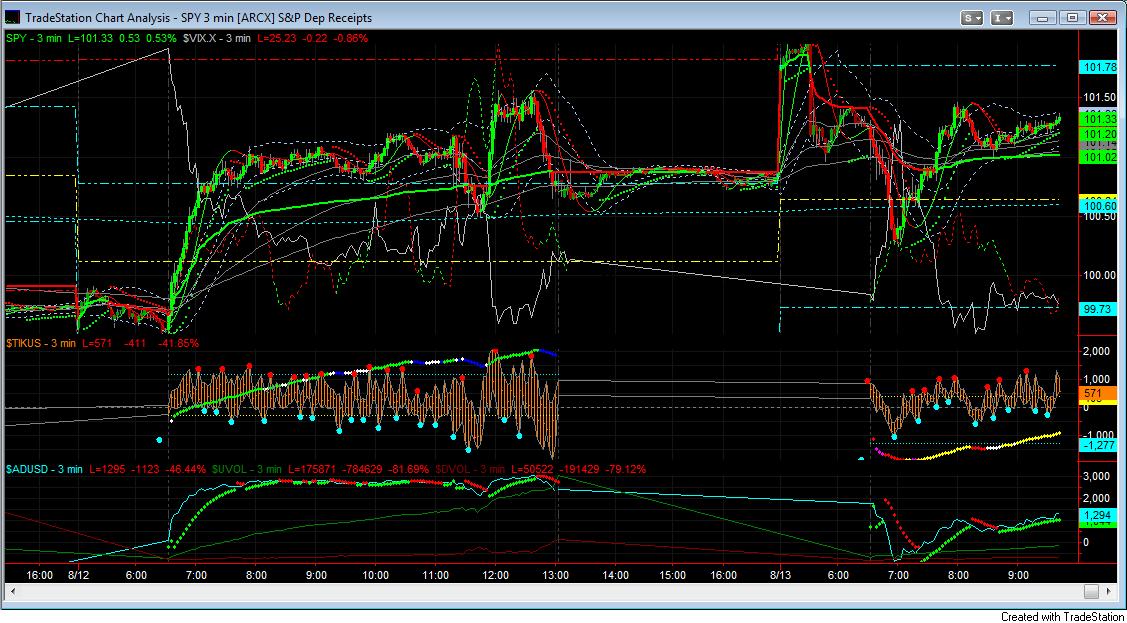Close the Chart Analysis window
This screenshot has height=623, width=1127.
[x=1103, y=17]
